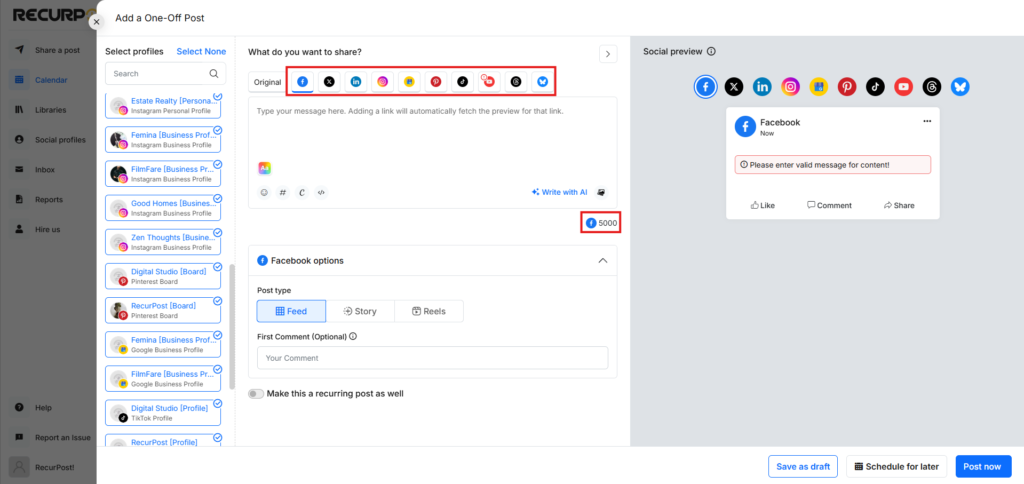1024x484 pixels.
Task: Click Write with AI
Action: [x=560, y=193]
